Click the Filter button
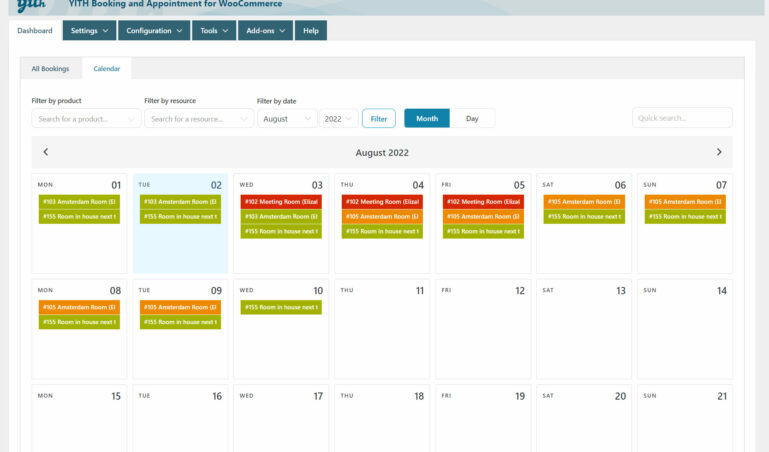The width and height of the screenshot is (769, 452). tap(379, 119)
